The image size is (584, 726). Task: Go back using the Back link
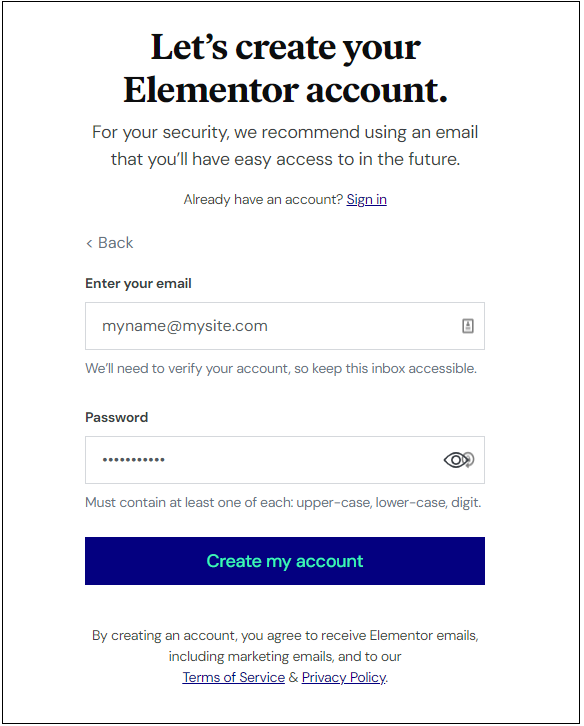(110, 243)
